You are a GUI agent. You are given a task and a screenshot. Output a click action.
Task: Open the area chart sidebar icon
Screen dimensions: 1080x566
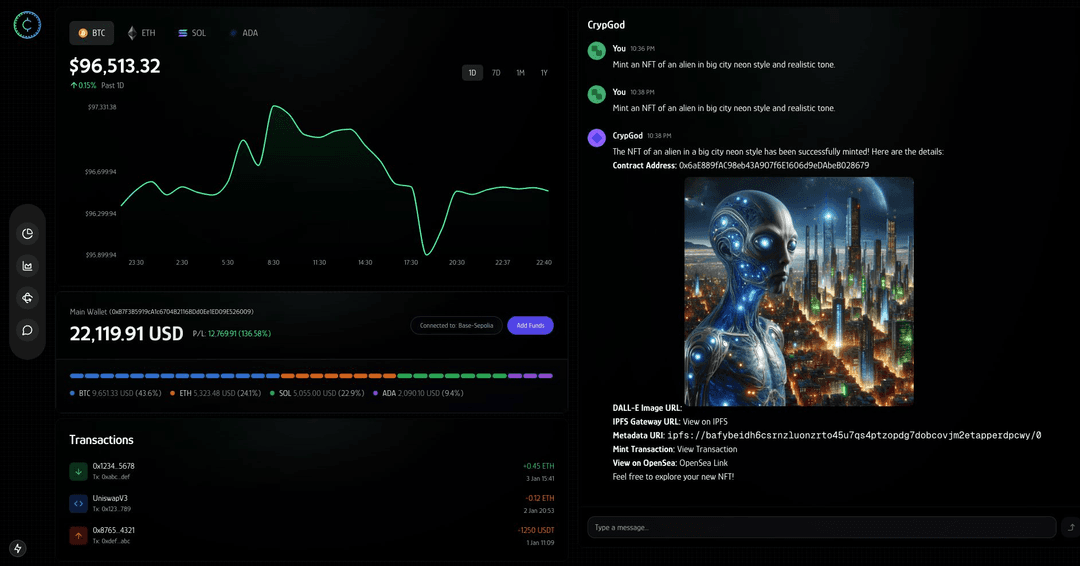[x=27, y=266]
